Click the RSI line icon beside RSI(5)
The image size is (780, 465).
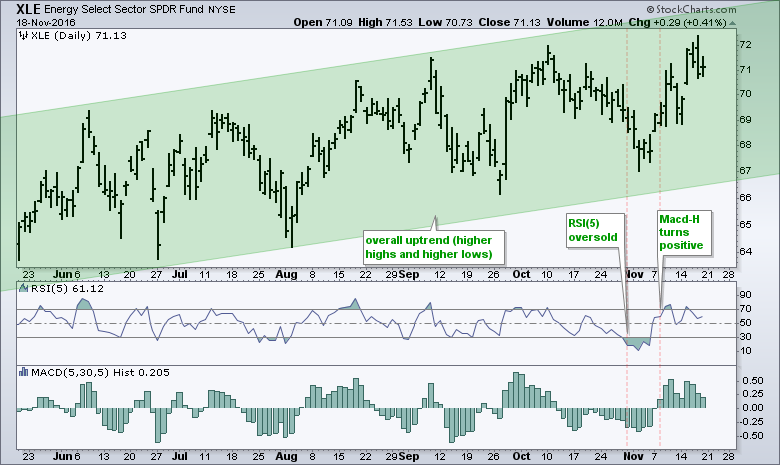tap(23, 288)
